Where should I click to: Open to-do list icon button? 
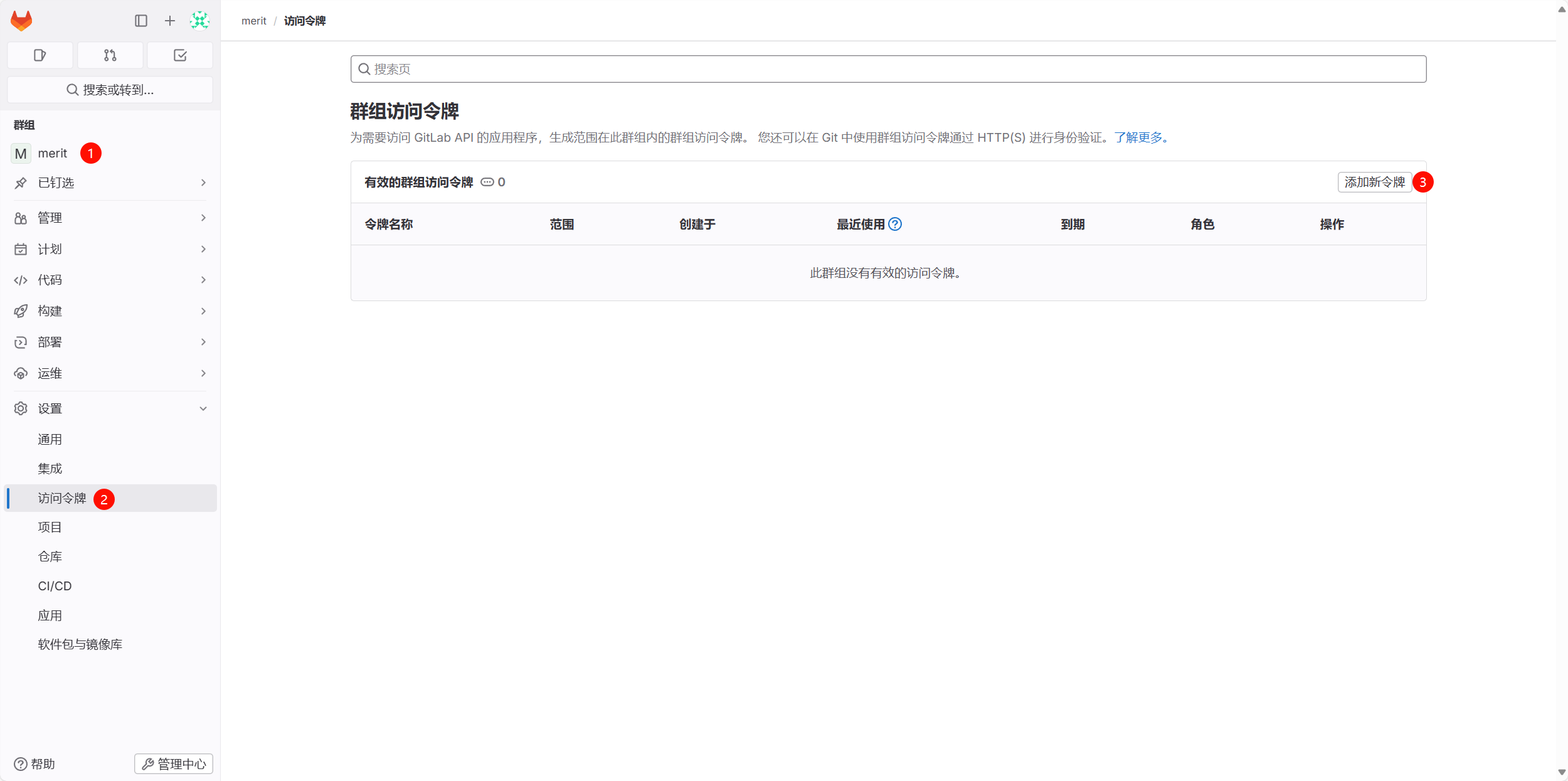click(180, 55)
